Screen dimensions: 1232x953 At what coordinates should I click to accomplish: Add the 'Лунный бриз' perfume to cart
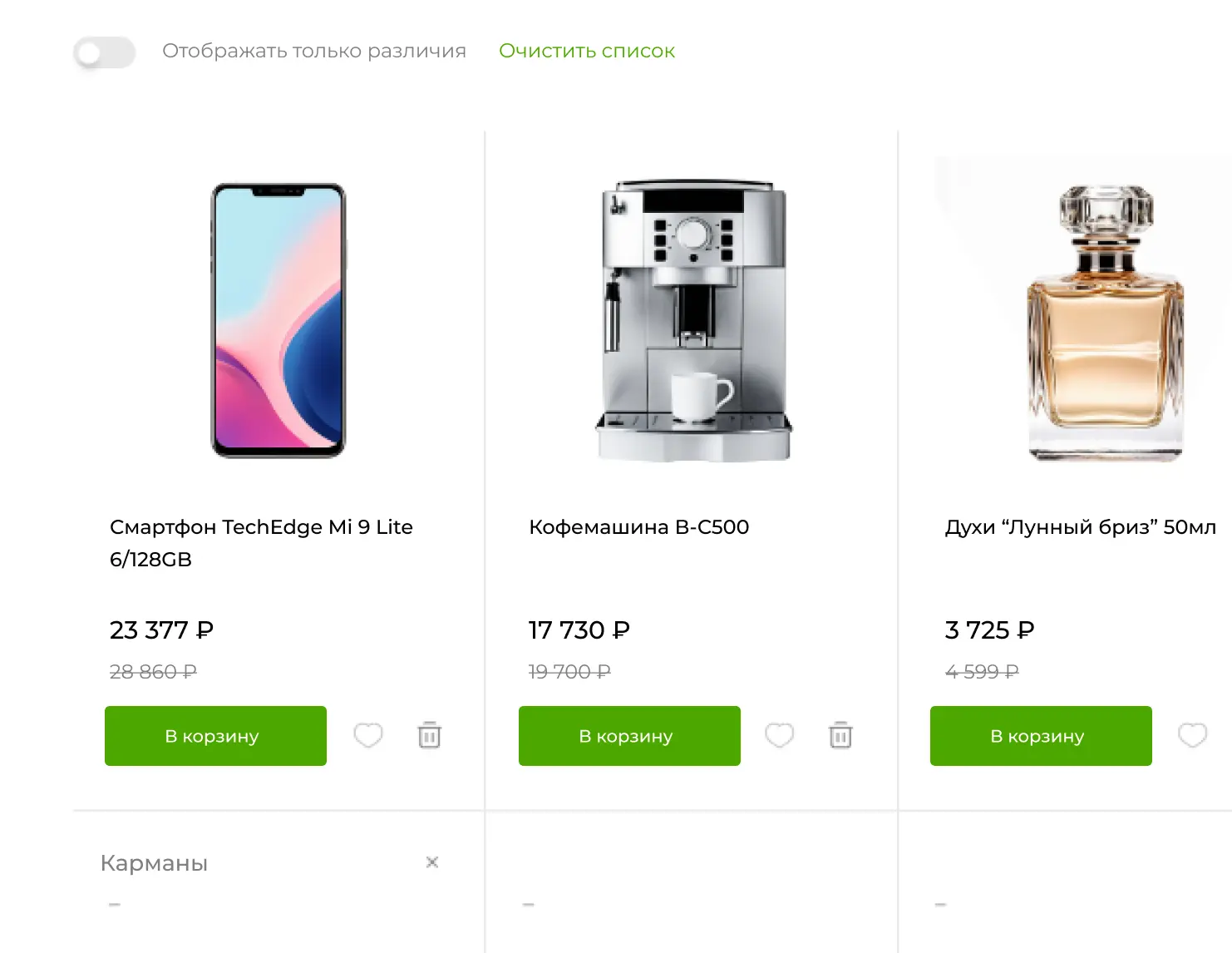coord(1041,736)
